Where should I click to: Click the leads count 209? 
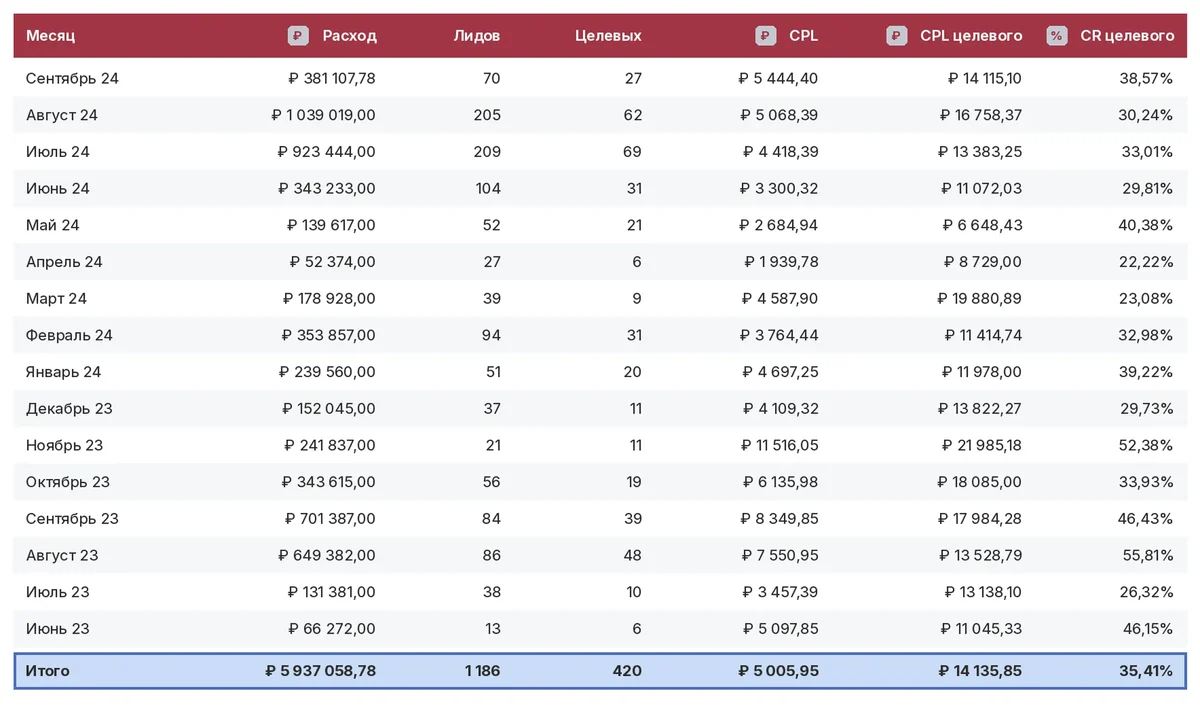click(x=487, y=152)
